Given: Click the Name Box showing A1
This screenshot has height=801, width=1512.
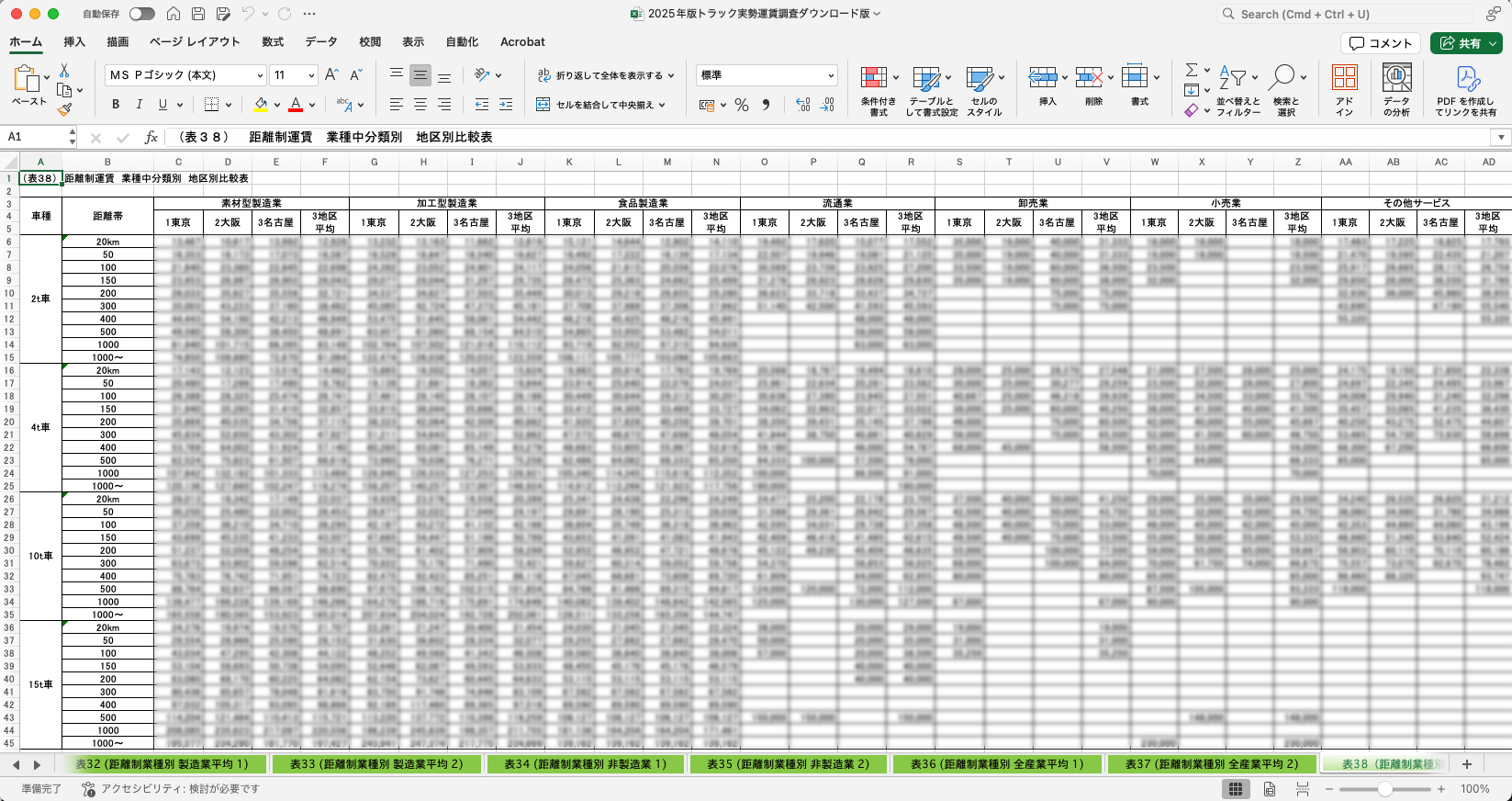Looking at the screenshot, I should point(37,137).
